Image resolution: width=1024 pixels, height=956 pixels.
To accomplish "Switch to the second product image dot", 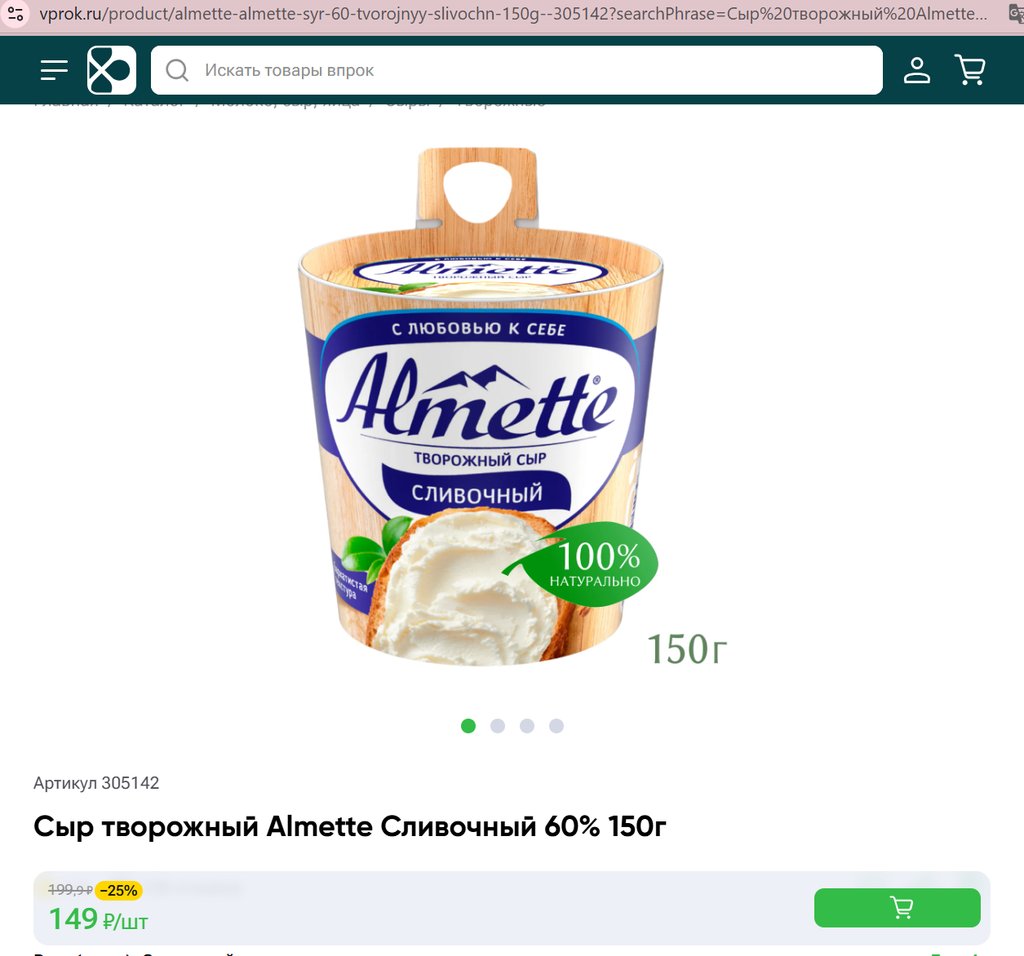I will coord(497,726).
